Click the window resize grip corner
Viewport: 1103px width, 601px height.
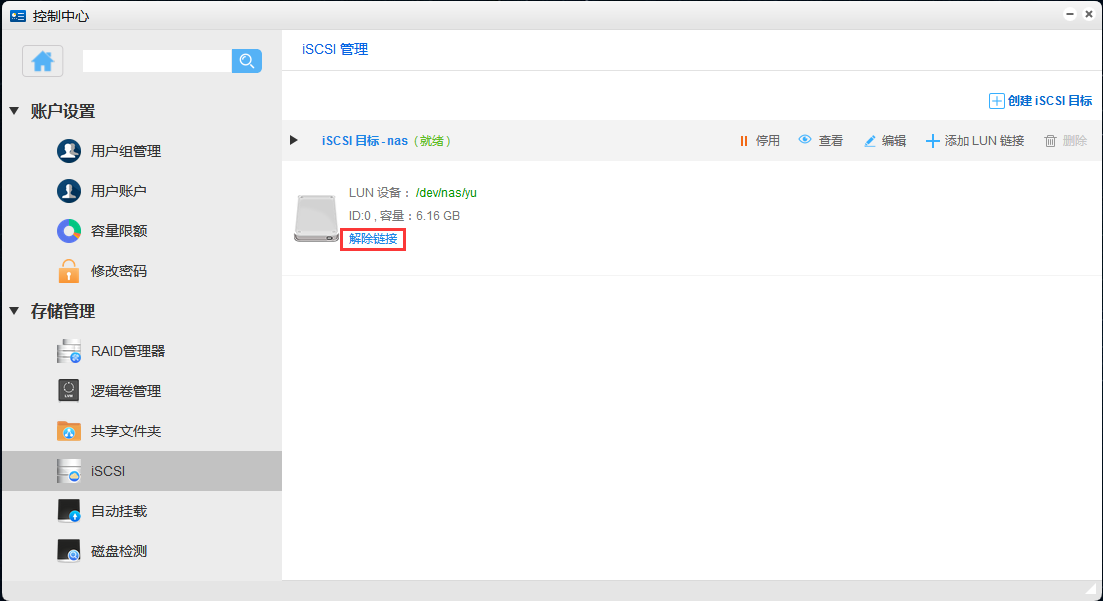pos(1092,589)
